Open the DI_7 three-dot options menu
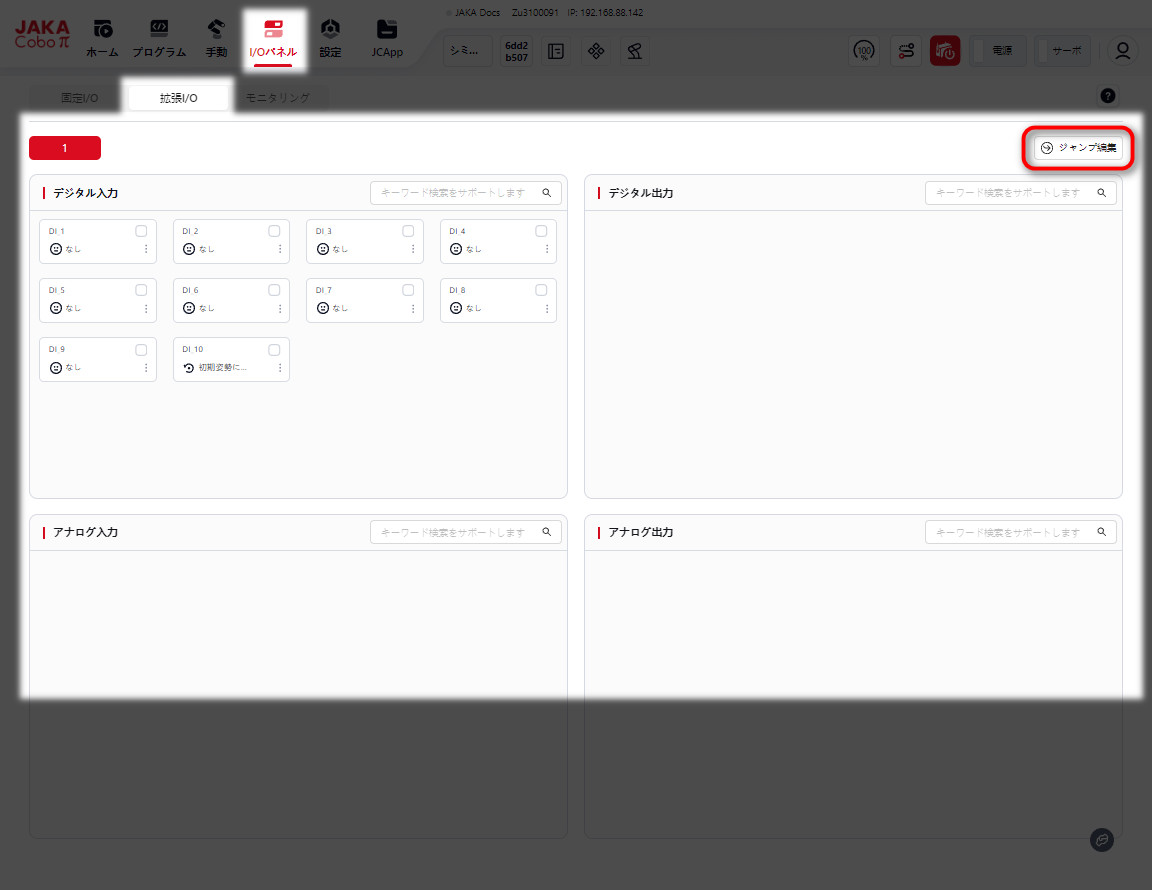This screenshot has height=890, width=1152. (413, 309)
